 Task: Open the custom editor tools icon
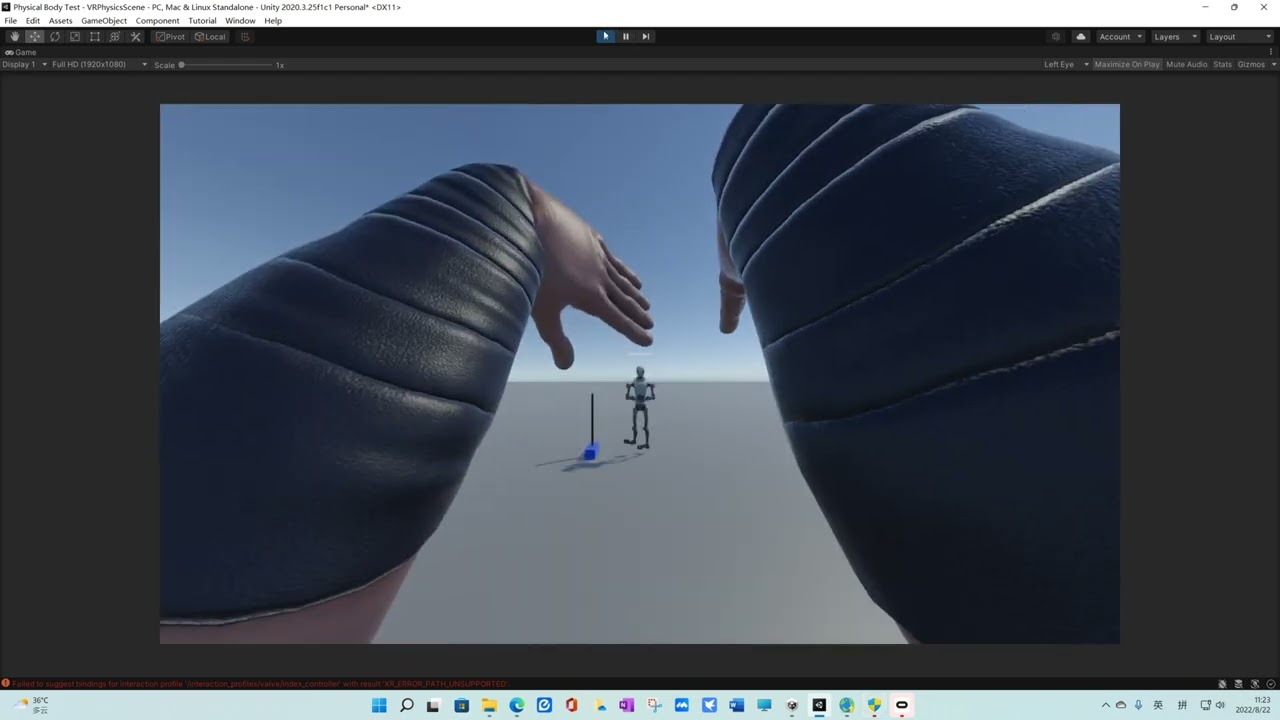135,37
